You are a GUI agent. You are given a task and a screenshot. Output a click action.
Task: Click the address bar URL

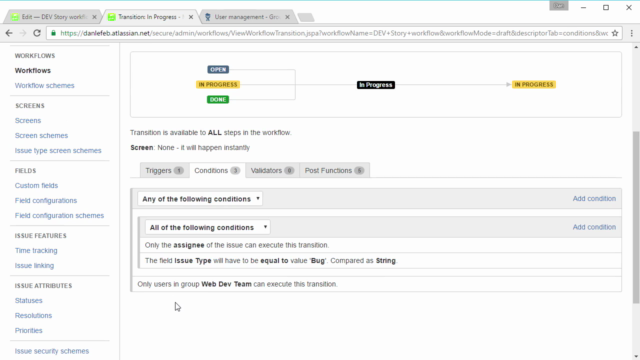coord(334,33)
